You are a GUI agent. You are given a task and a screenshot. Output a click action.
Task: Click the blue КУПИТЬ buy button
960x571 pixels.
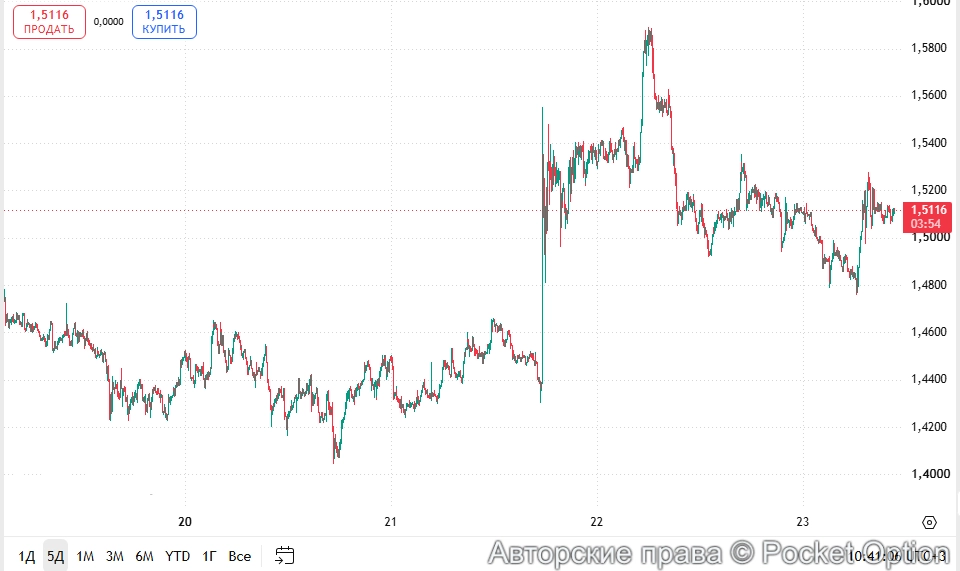(x=164, y=22)
